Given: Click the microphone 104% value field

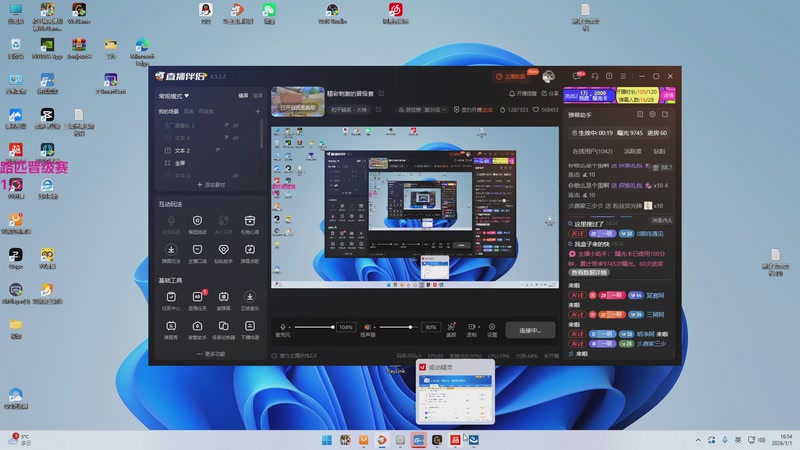Looking at the screenshot, I should (x=346, y=327).
